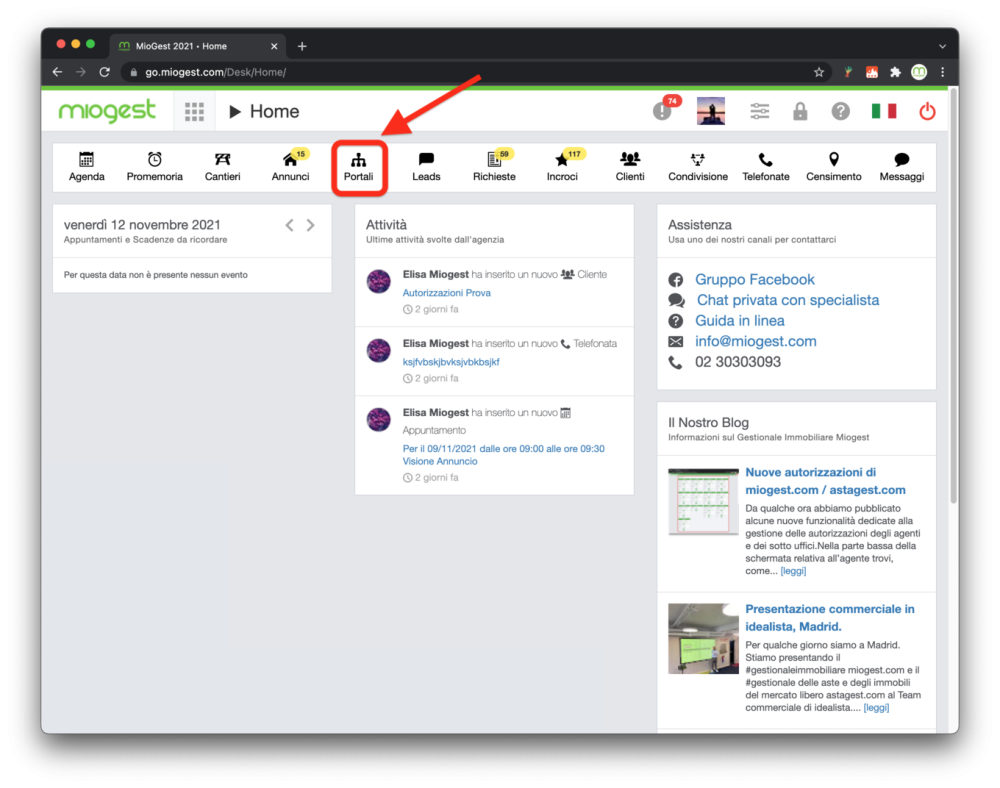Open the 09/11/2021 appointment link

(503, 455)
